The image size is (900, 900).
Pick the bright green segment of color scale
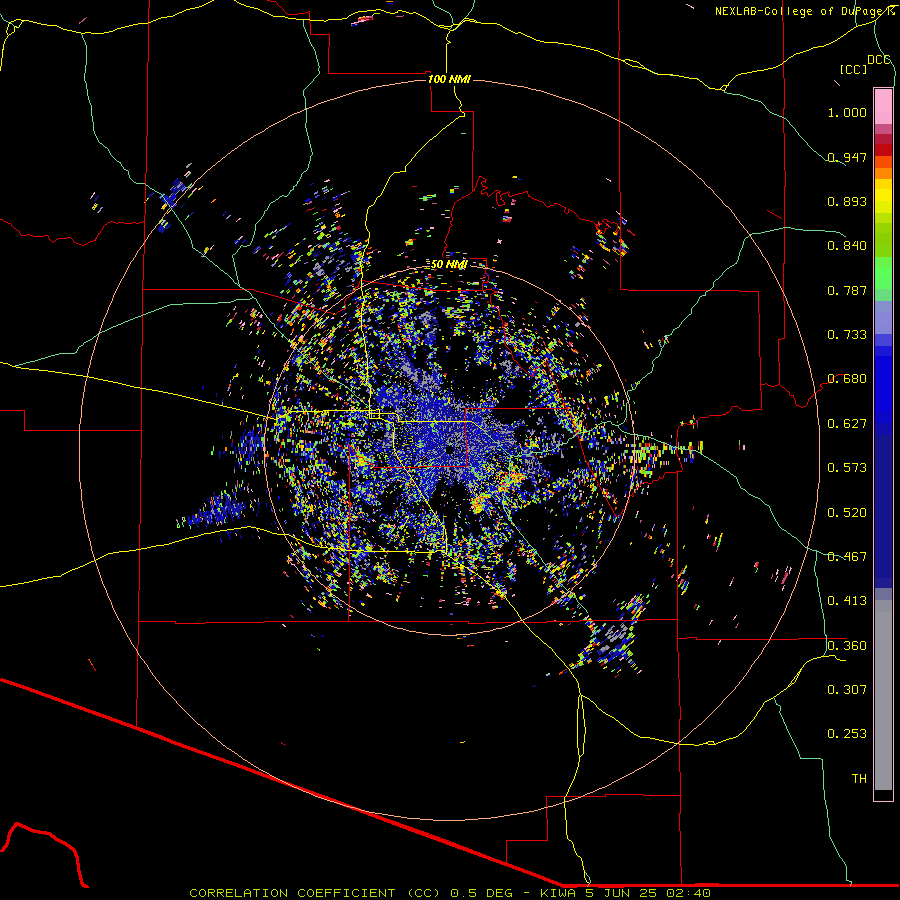883,273
